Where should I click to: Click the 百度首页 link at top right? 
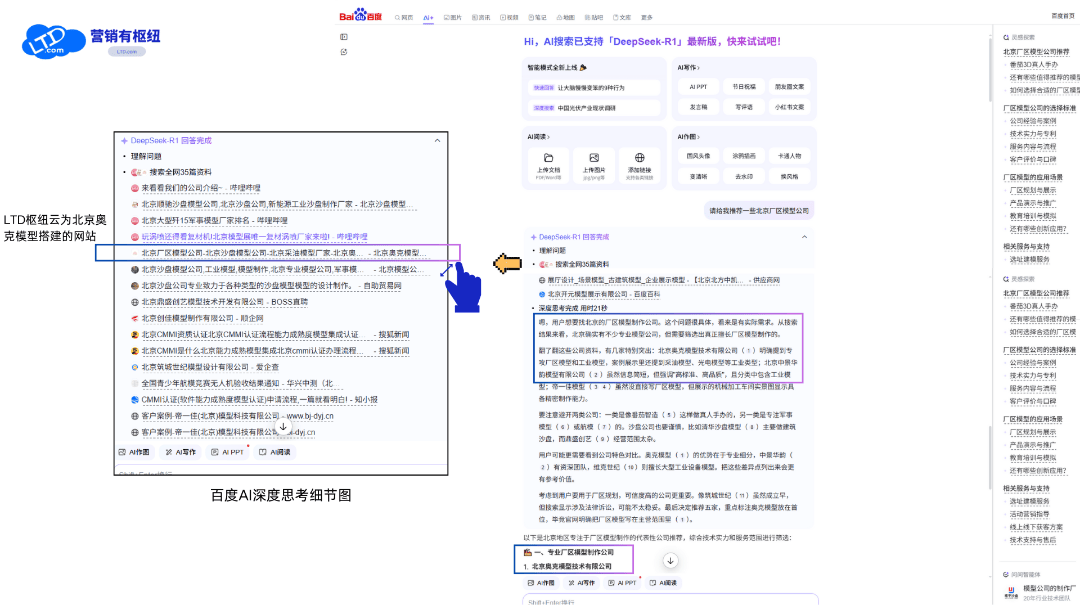(1064, 16)
